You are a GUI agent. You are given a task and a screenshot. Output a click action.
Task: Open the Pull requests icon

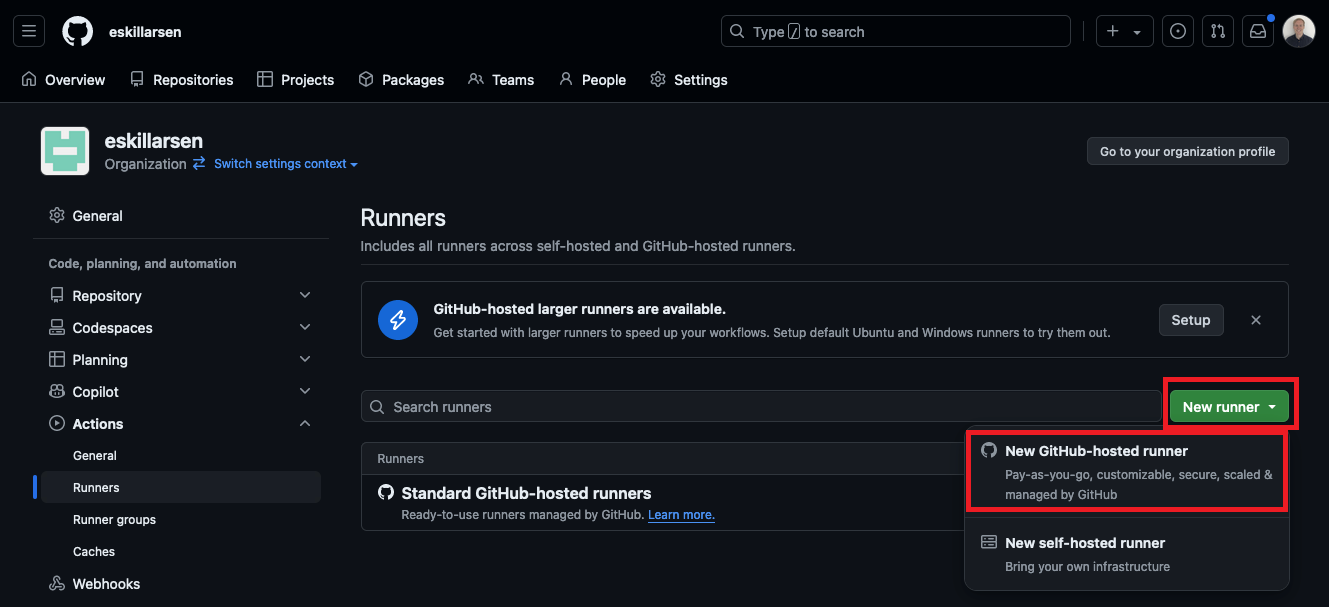tap(1218, 32)
